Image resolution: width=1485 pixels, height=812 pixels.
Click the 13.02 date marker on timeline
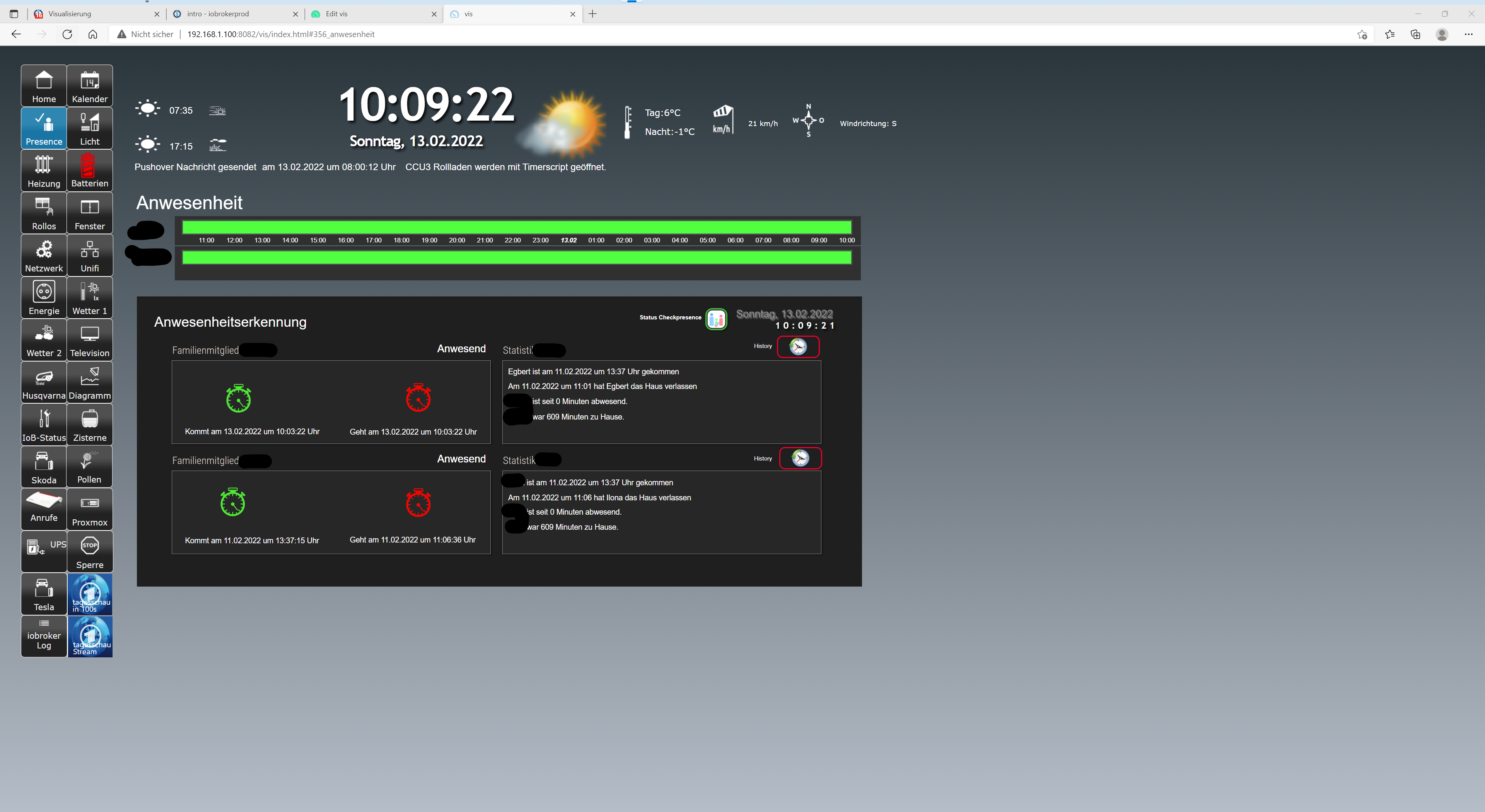point(568,241)
